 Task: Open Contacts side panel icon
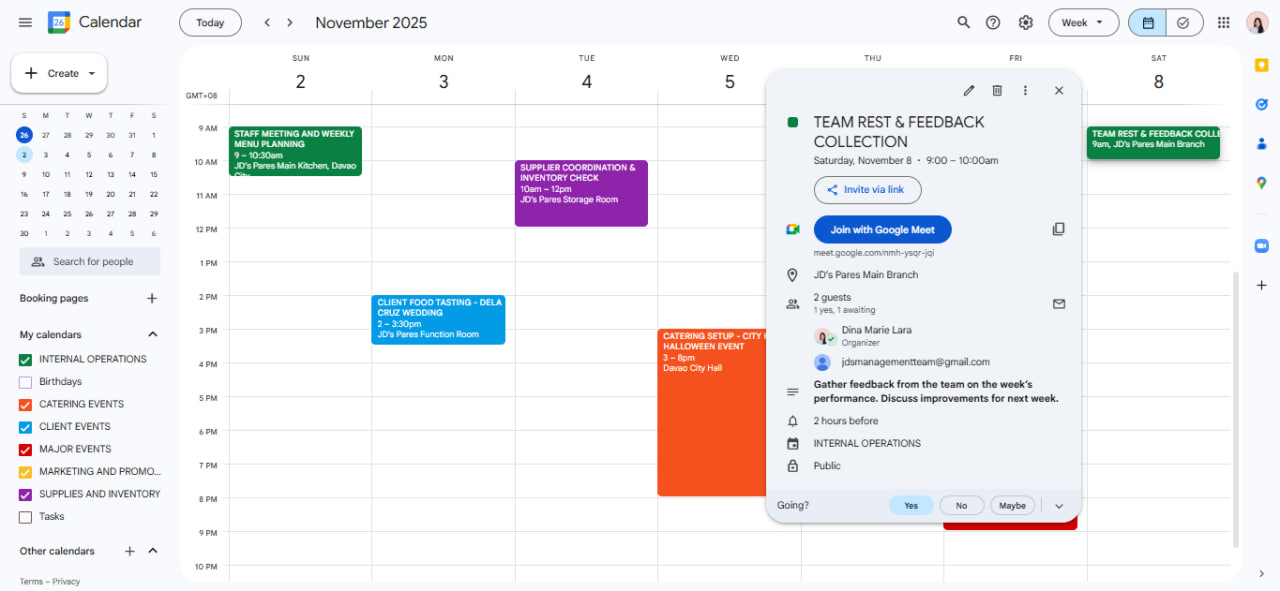tap(1261, 143)
